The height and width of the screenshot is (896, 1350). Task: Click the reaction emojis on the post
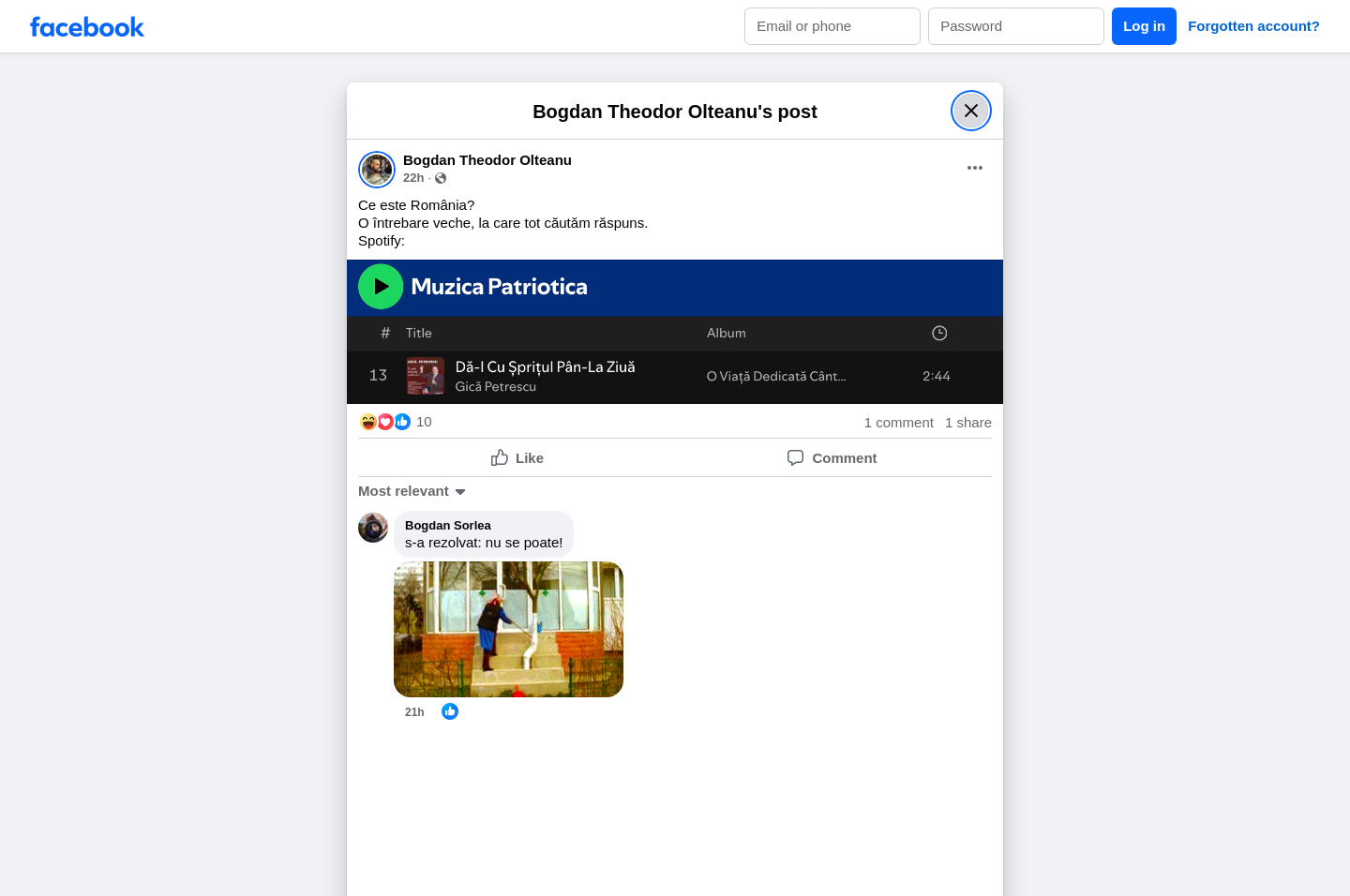click(385, 422)
